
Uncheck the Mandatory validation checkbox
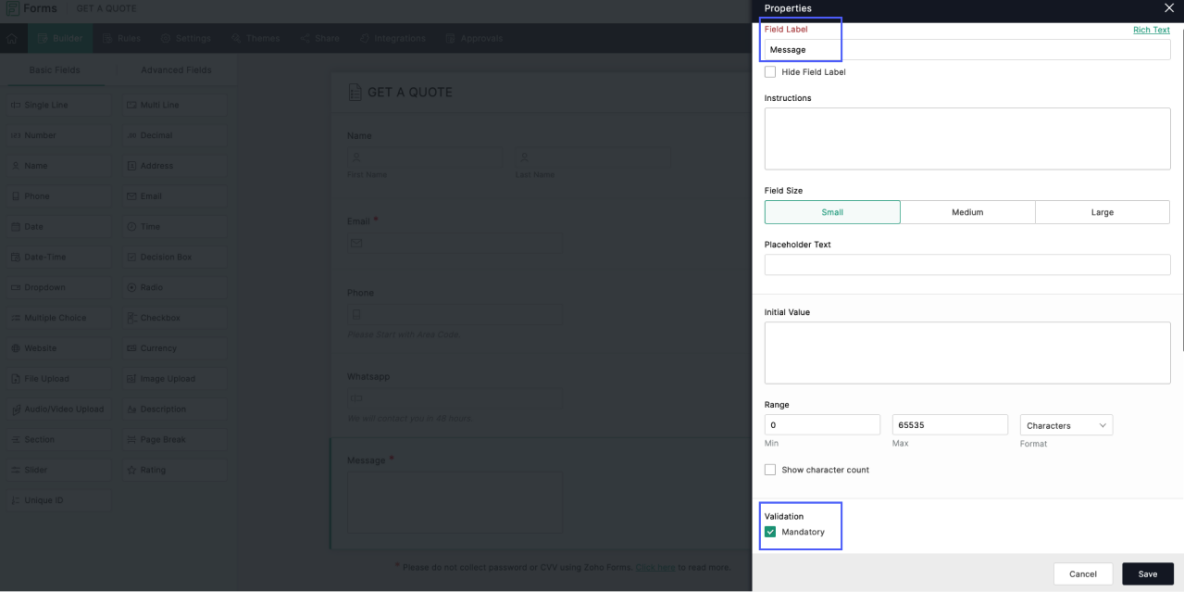click(x=770, y=532)
